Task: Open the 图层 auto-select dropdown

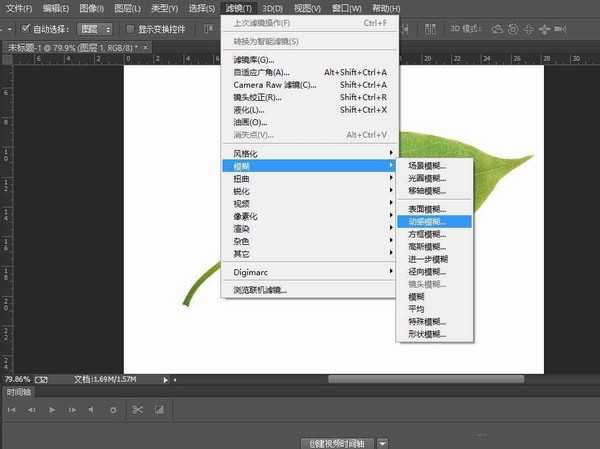Action: tap(95, 28)
